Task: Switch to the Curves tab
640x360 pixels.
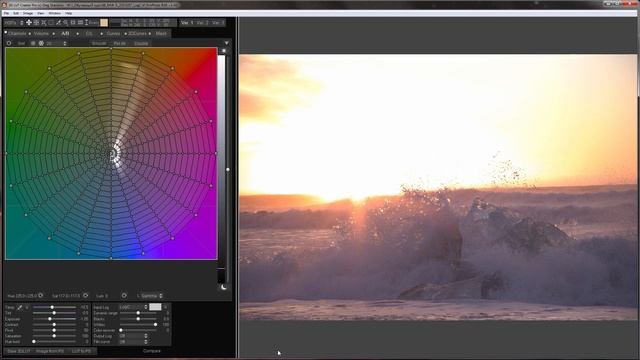Action: pos(113,33)
